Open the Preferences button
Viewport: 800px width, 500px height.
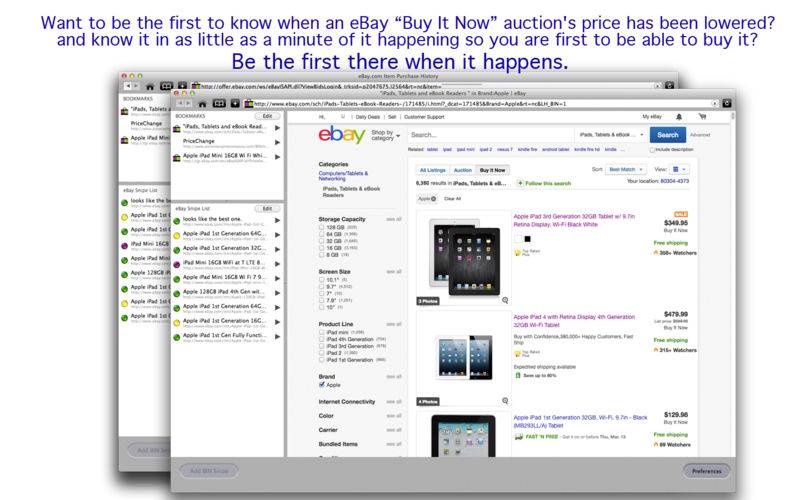[707, 471]
